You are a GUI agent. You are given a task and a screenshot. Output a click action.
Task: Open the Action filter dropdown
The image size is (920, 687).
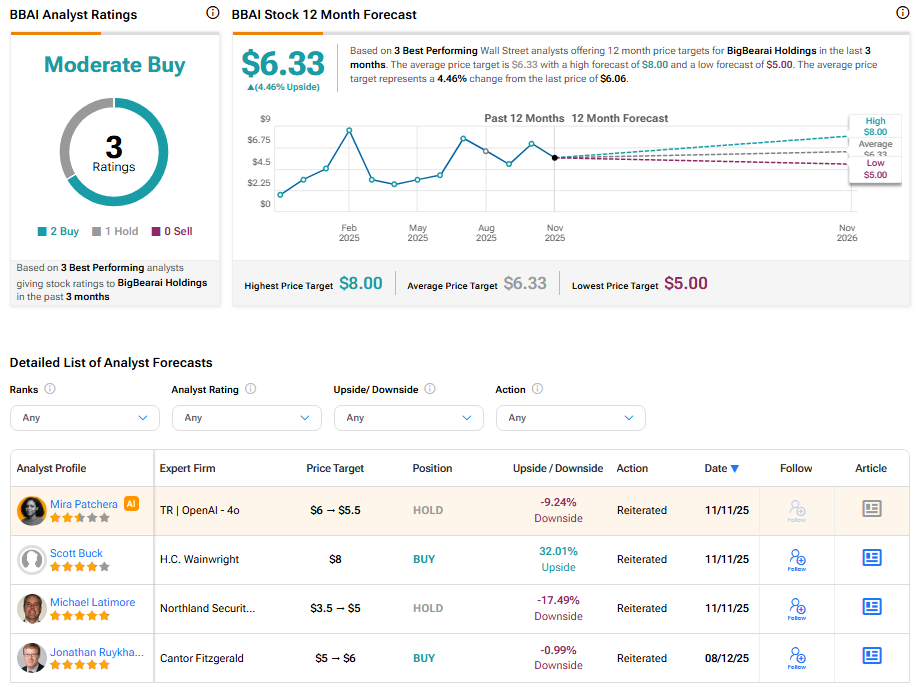571,418
